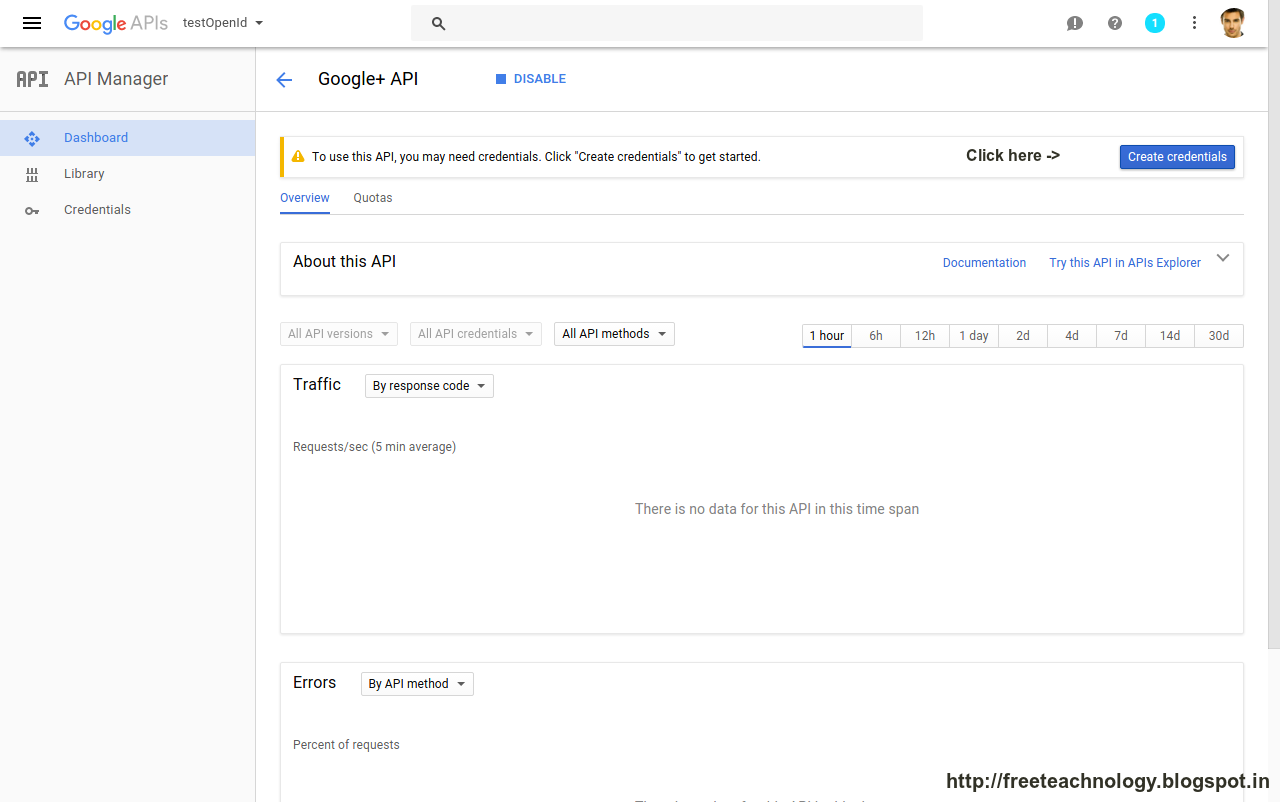1280x802 pixels.
Task: Click the Google+ API page title
Action: [368, 79]
